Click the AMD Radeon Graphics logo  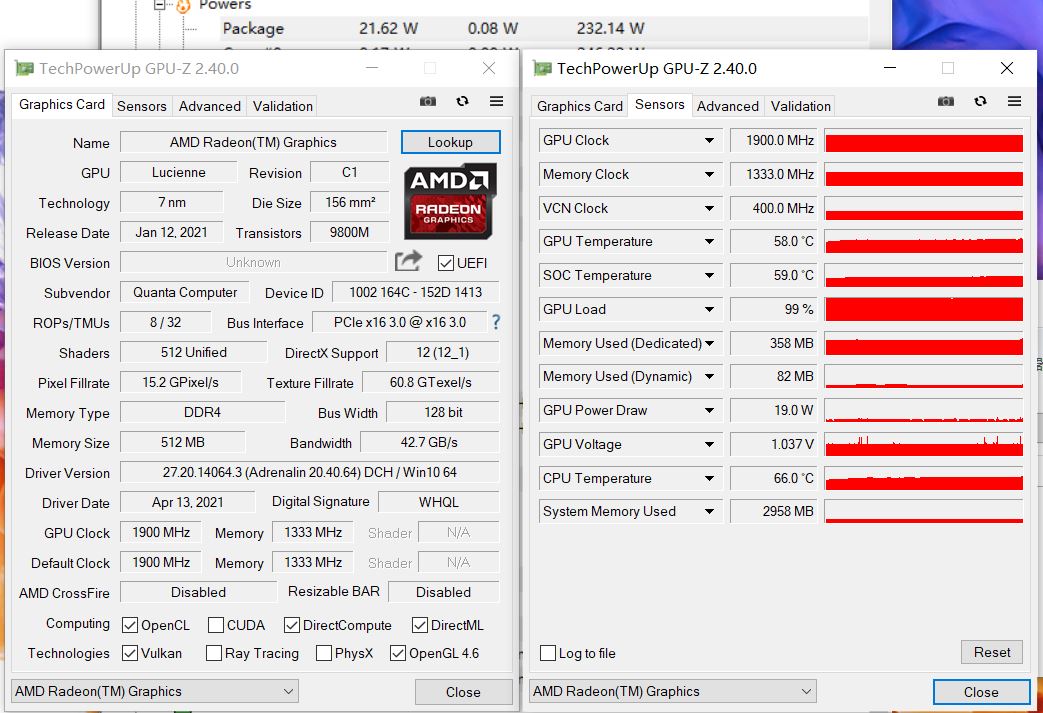pos(450,202)
